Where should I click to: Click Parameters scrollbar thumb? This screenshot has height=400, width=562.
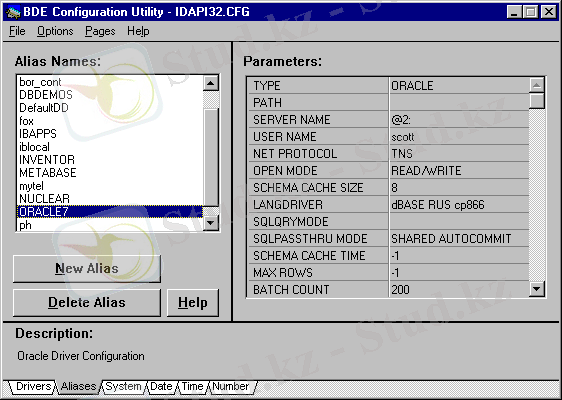pos(537,101)
